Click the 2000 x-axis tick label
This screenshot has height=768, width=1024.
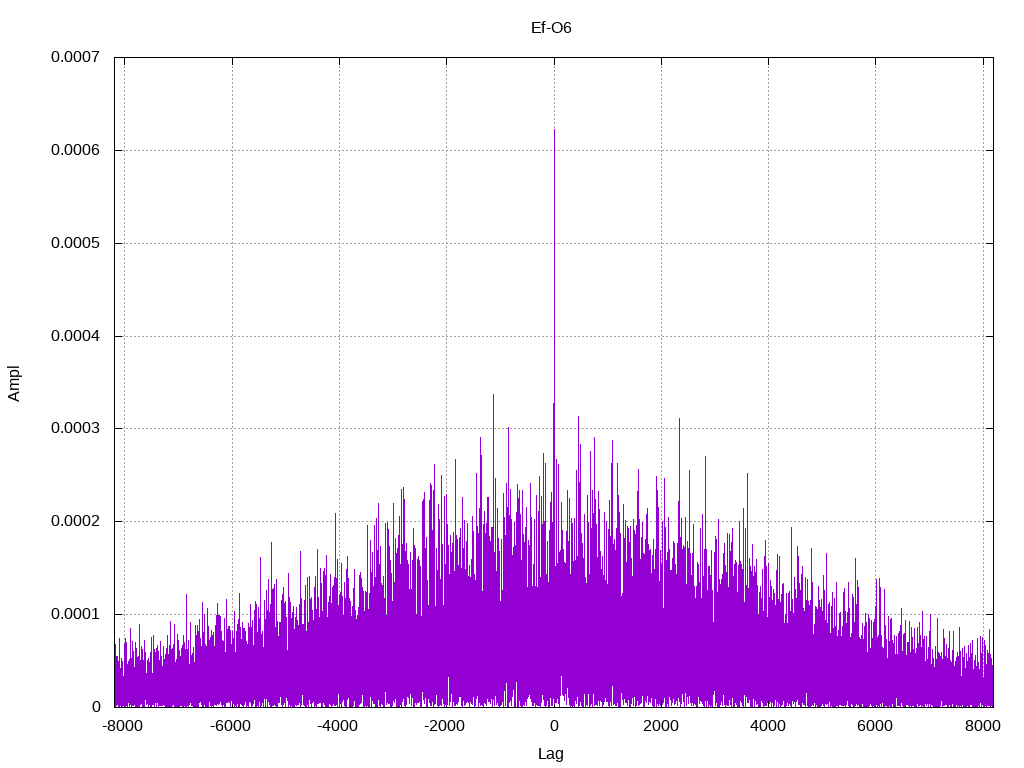661,726
